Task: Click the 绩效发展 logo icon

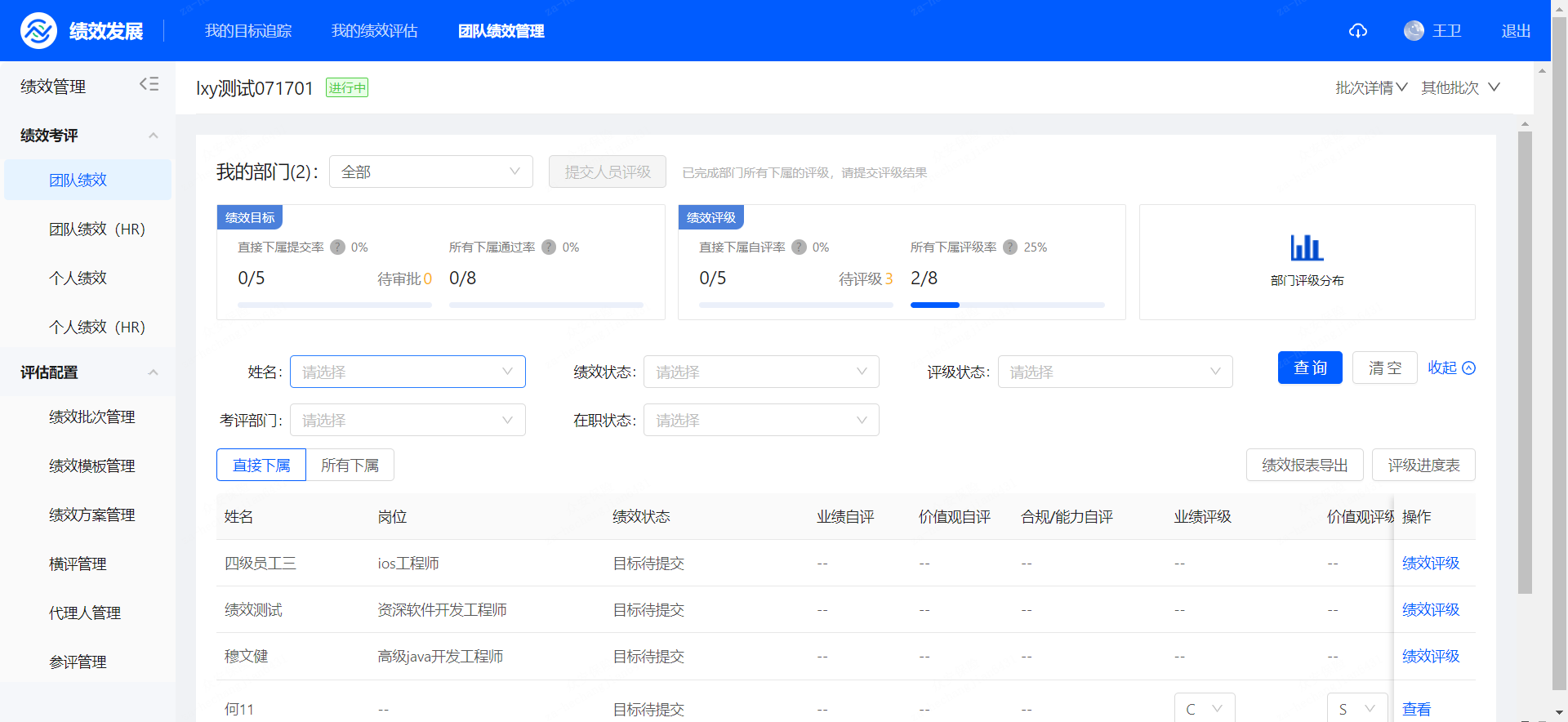Action: (38, 31)
